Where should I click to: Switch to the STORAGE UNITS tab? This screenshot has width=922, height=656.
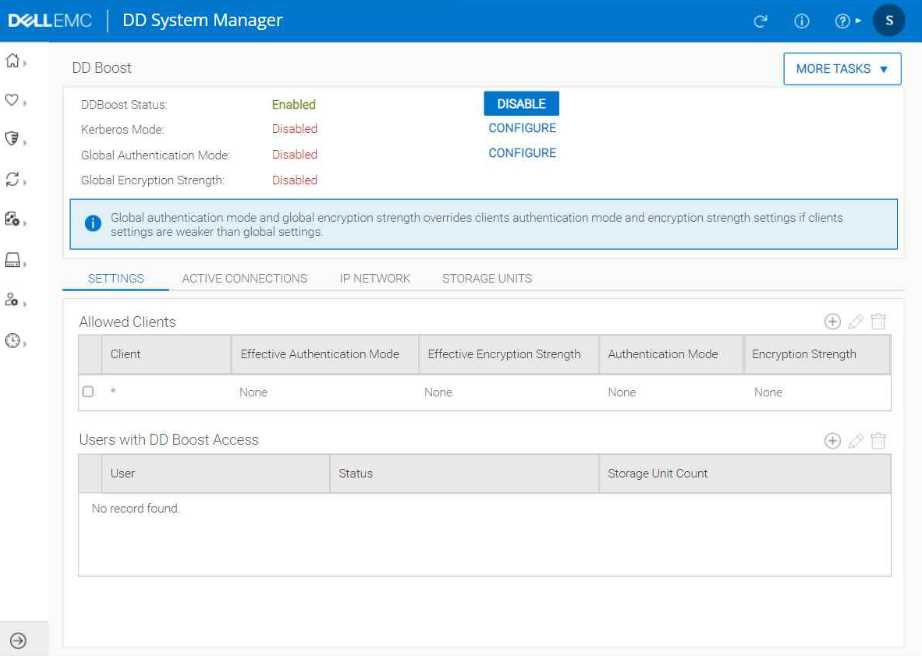pos(487,279)
